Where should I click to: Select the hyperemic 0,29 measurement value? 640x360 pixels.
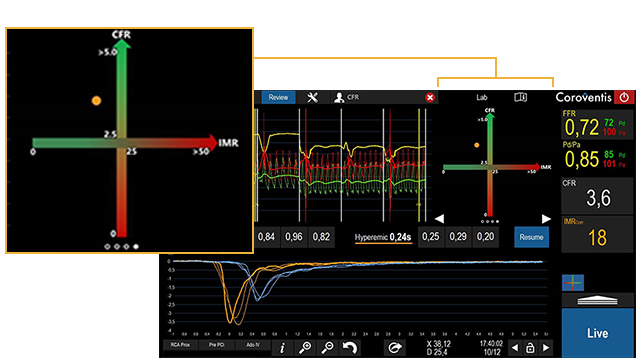(x=458, y=237)
